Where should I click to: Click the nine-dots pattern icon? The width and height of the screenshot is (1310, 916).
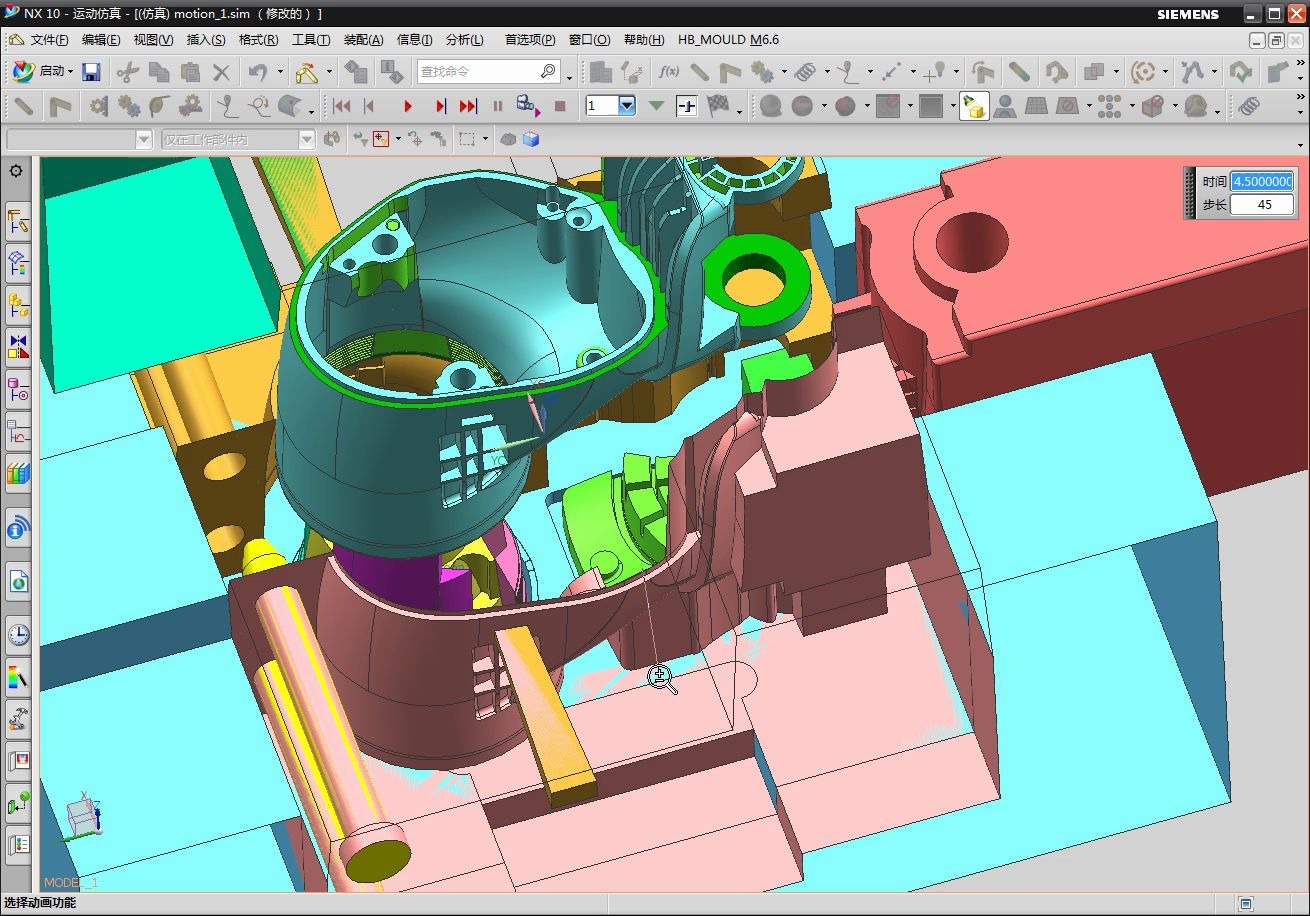pyautogui.click(x=1108, y=106)
